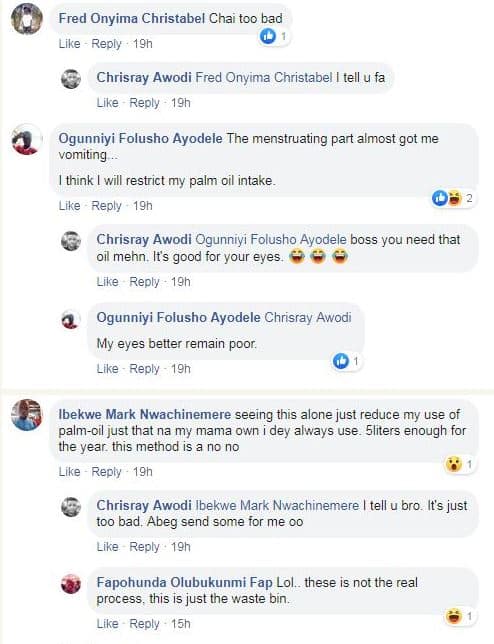This screenshot has height=644, width=494.
Task: Like Fred Onyima Christabel's 'Chai too bad' comment
Action: pos(69,44)
